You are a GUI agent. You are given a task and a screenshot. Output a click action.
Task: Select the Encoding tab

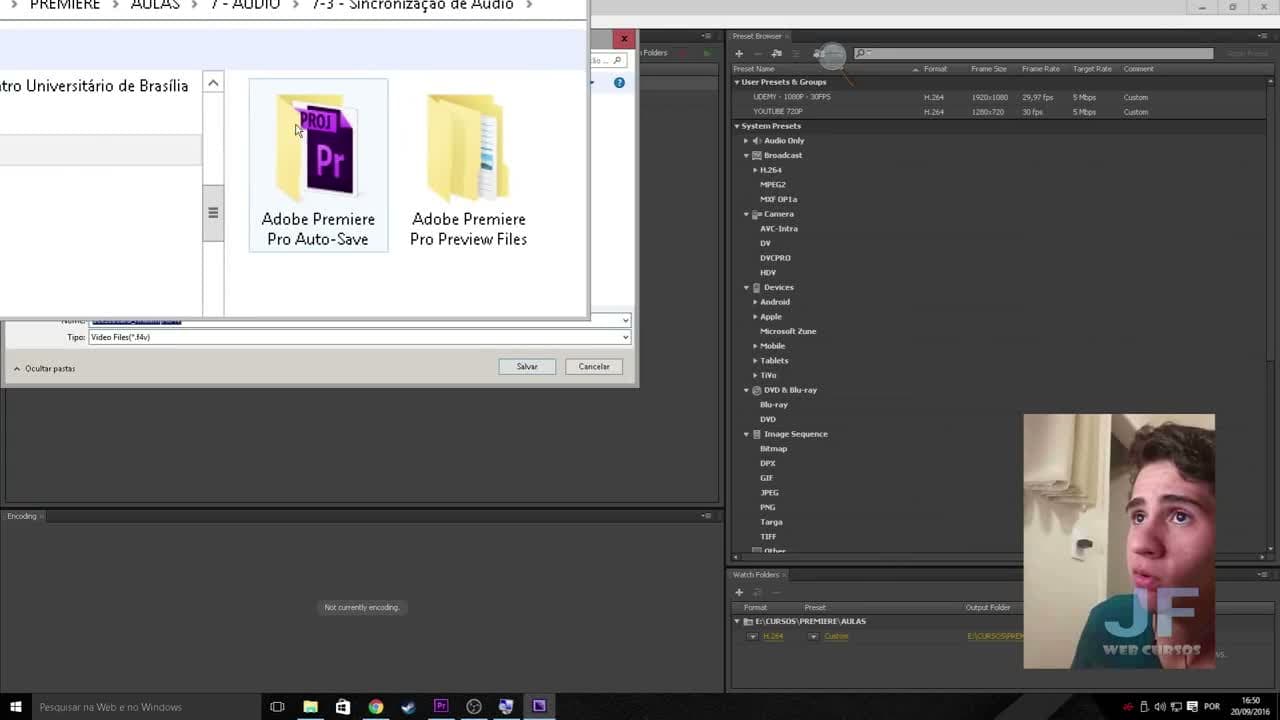[x=22, y=516]
